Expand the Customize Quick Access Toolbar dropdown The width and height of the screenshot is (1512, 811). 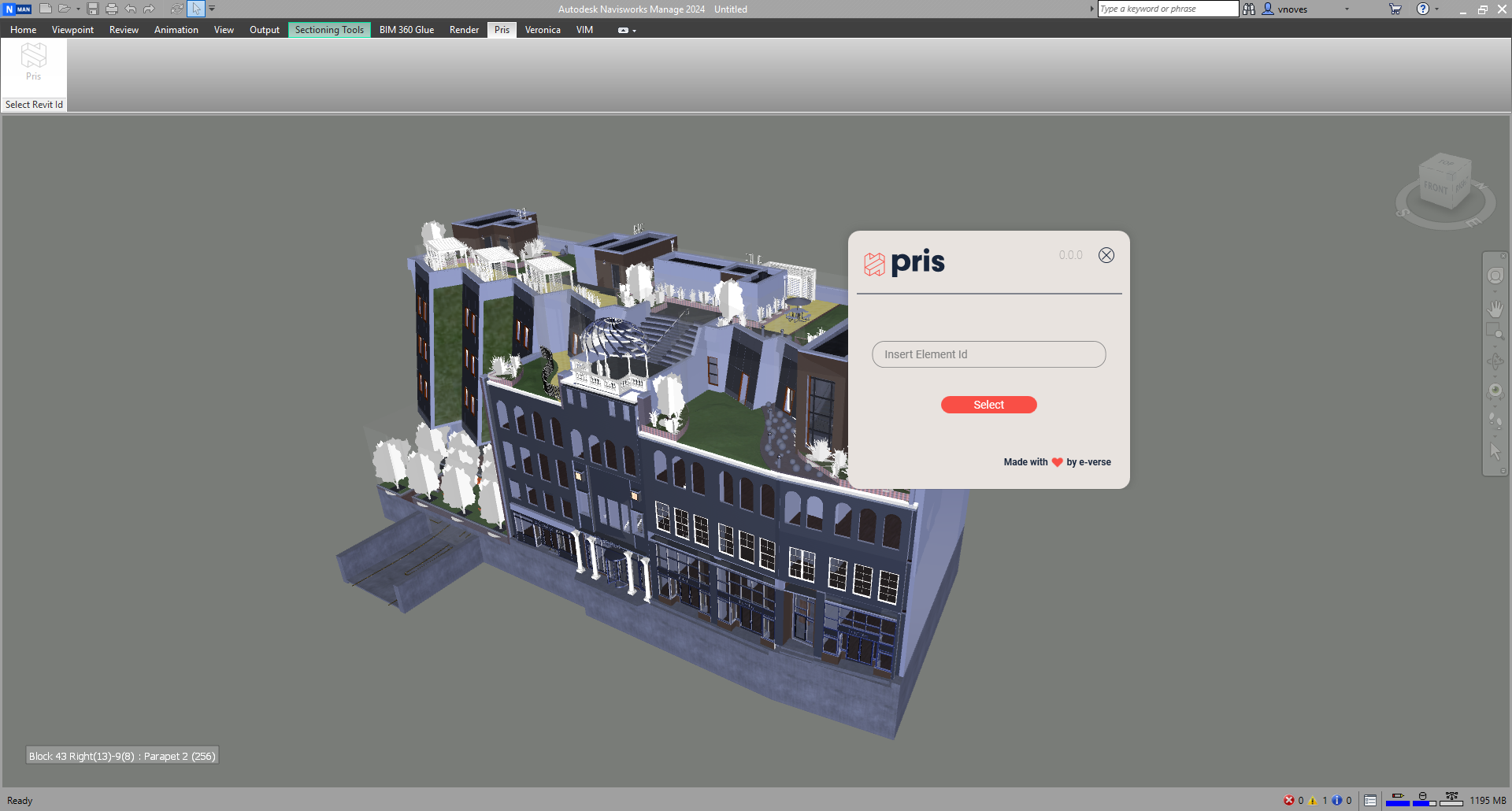pos(212,9)
